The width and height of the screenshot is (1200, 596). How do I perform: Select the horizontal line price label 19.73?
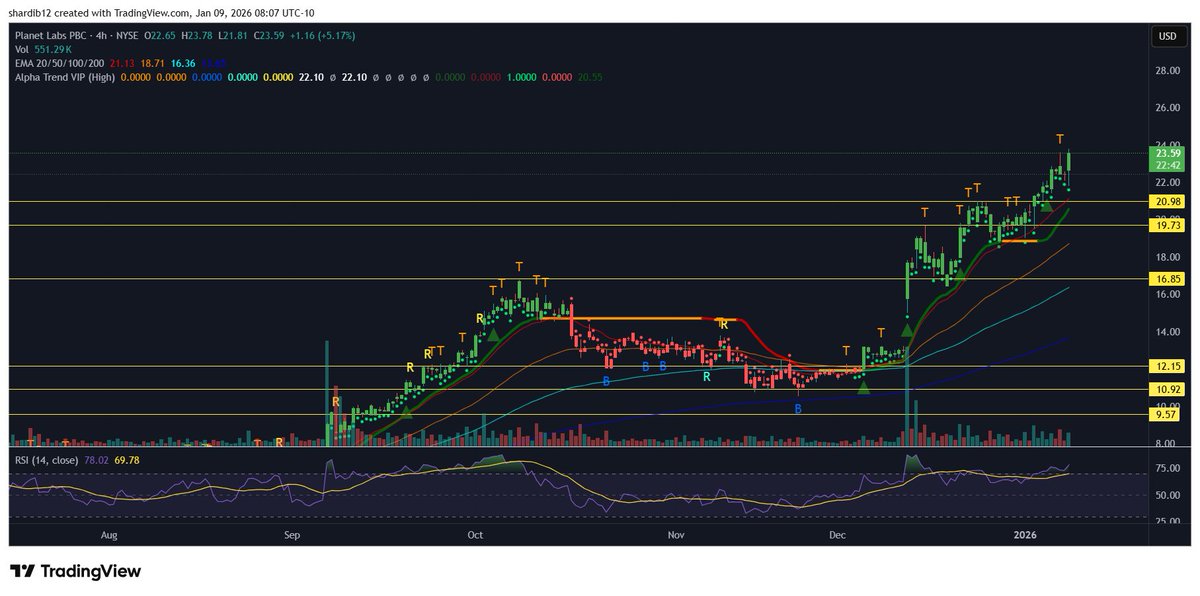click(x=1167, y=226)
